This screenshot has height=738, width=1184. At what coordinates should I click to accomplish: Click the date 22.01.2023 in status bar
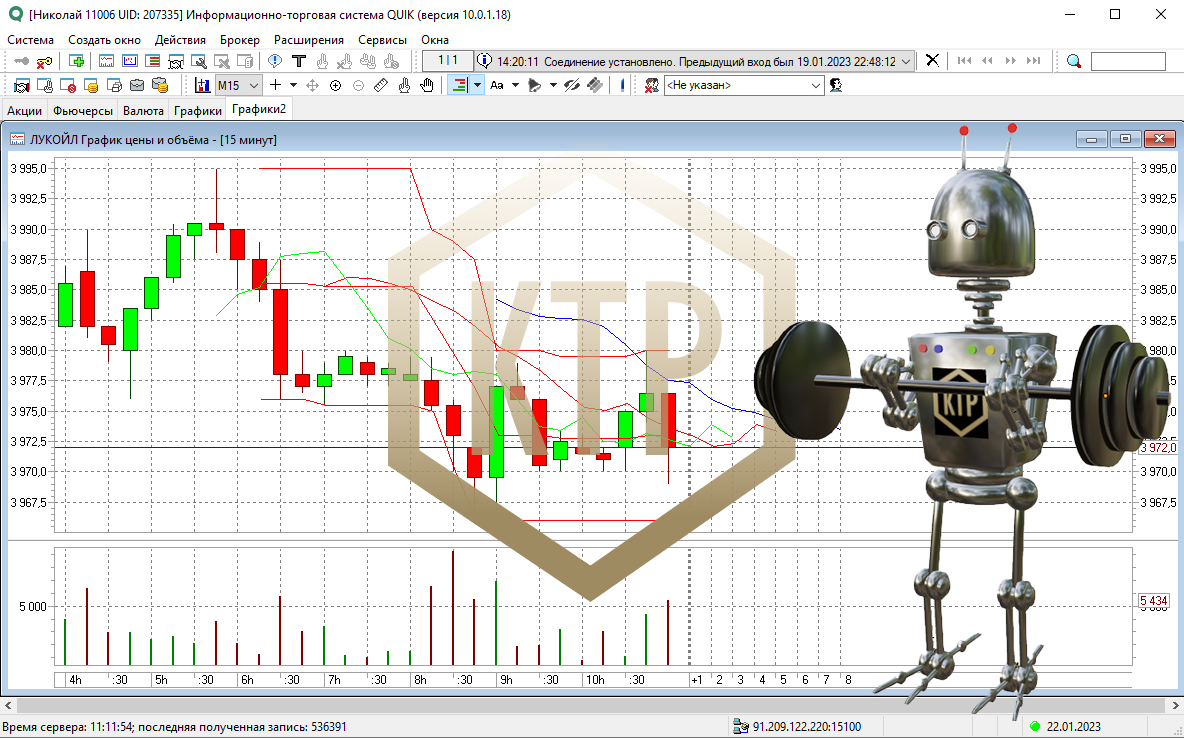[x=1073, y=727]
